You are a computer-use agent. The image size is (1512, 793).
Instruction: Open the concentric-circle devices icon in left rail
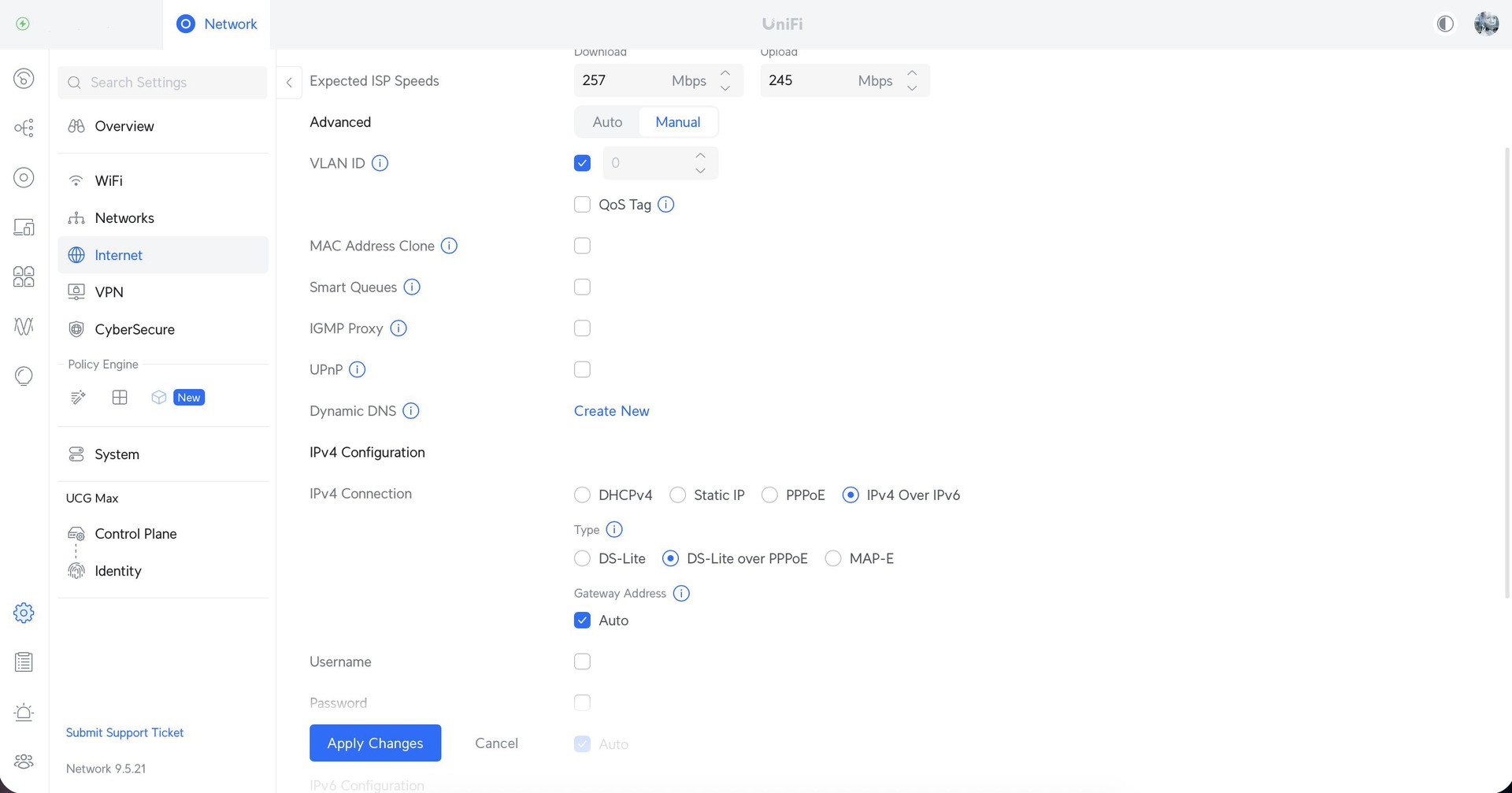(x=24, y=177)
